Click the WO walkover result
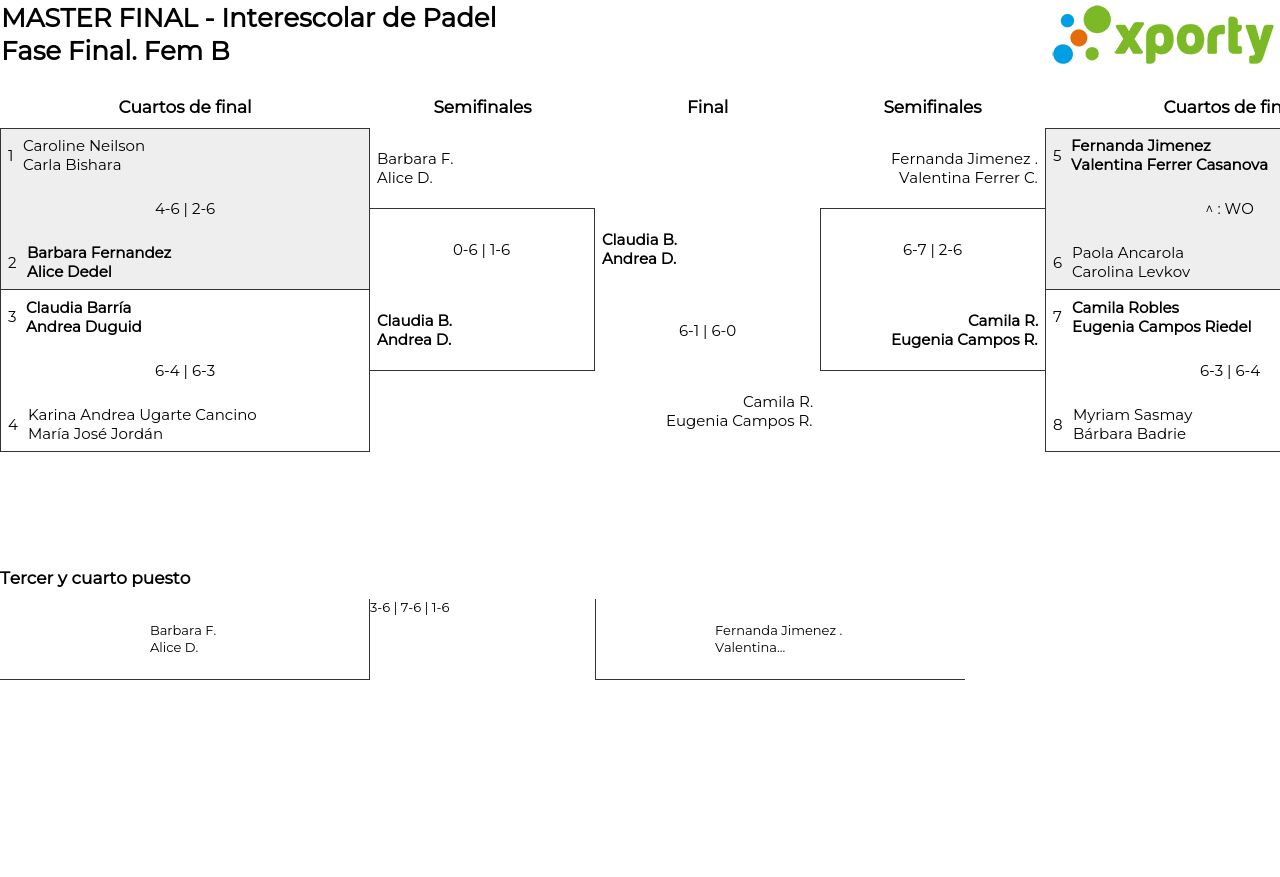The image size is (1280, 877). click(1230, 209)
